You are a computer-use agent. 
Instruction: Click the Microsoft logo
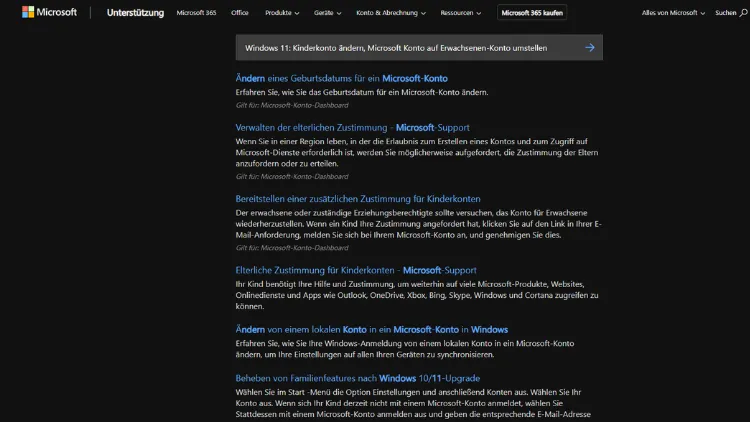(x=49, y=12)
